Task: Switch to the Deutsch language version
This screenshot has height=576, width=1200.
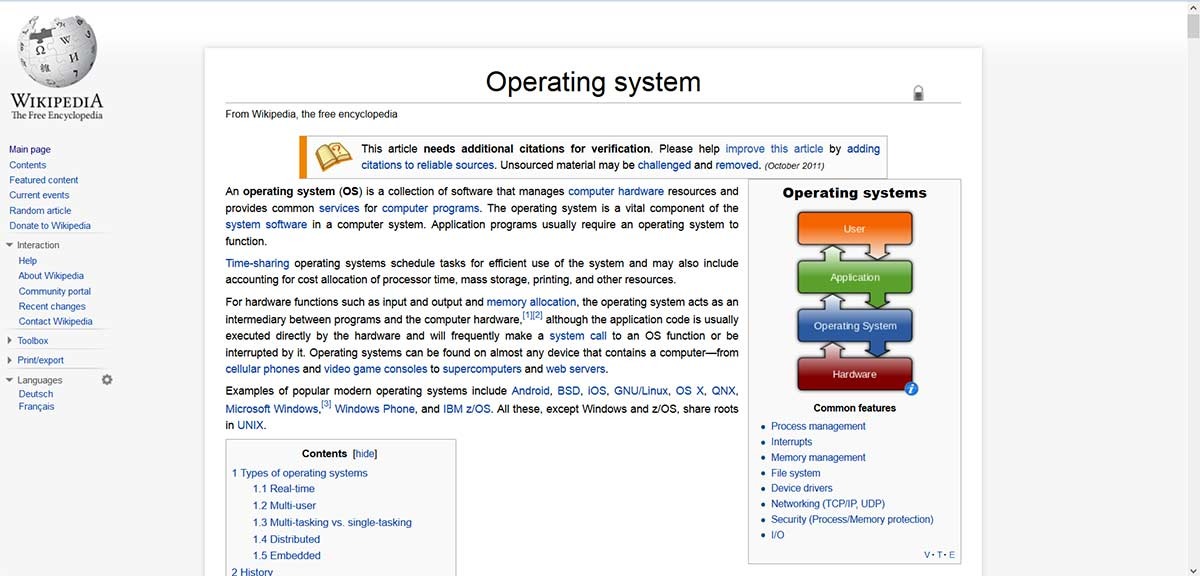Action: click(36, 394)
